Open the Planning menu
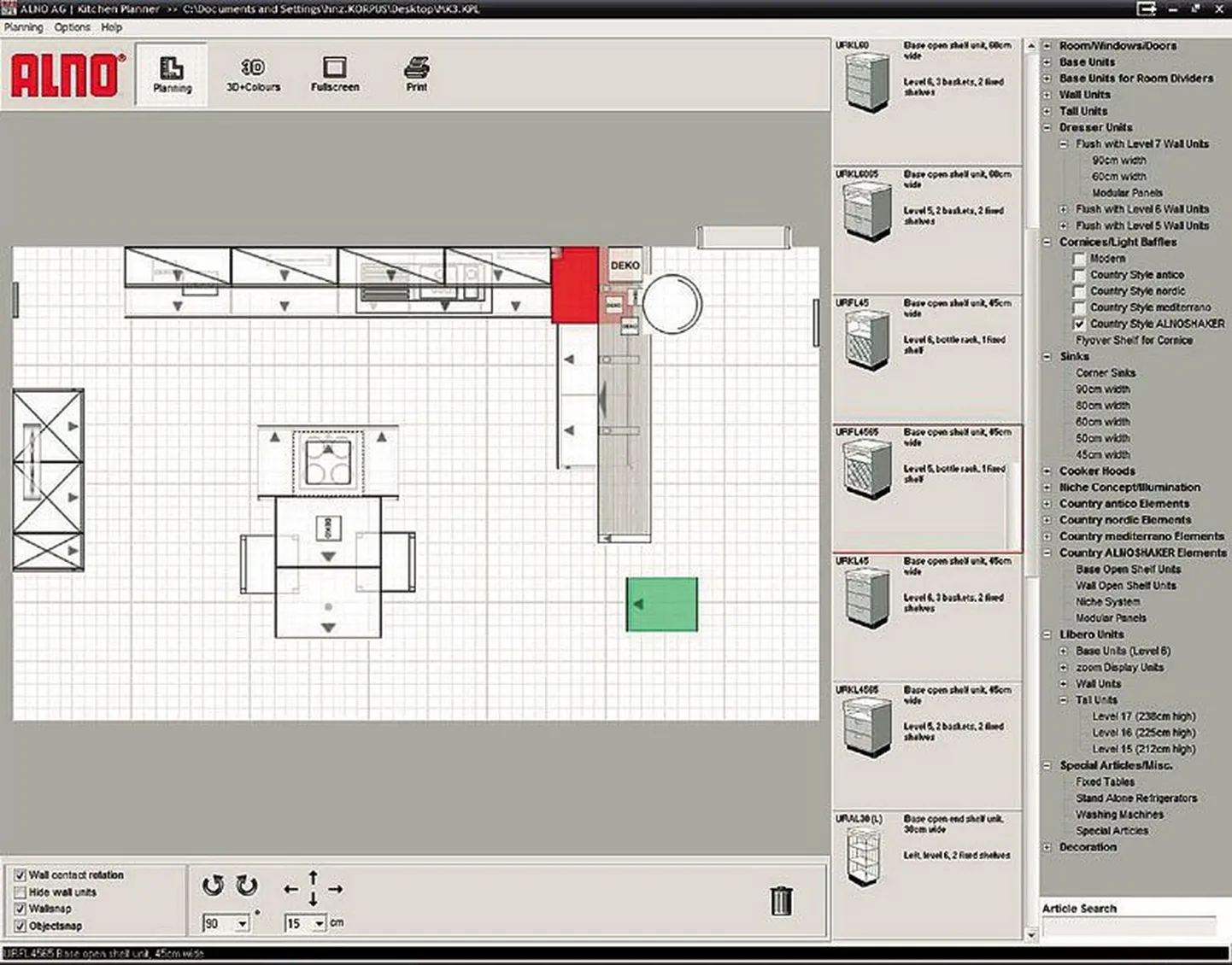Image resolution: width=1232 pixels, height=965 pixels. click(23, 27)
